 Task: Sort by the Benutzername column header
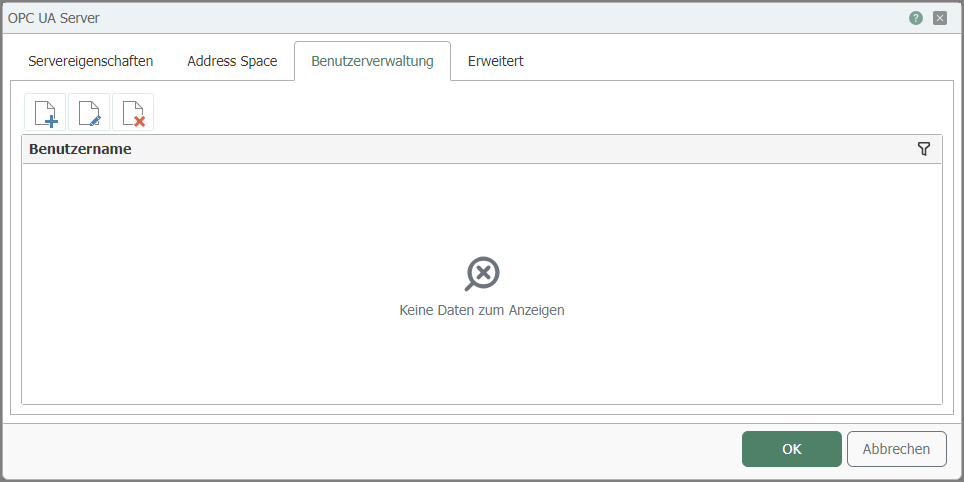point(81,149)
